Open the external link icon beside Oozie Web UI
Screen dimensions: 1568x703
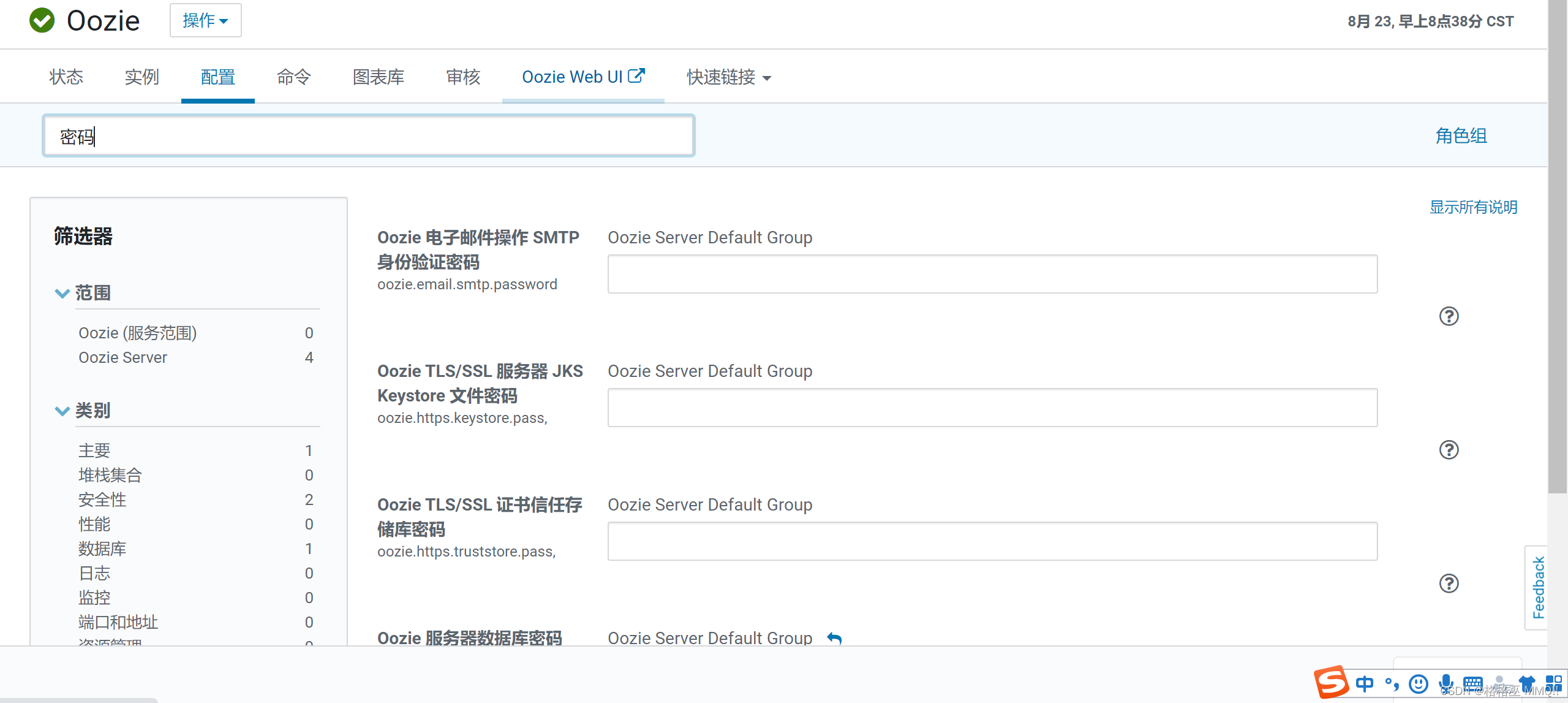click(636, 75)
